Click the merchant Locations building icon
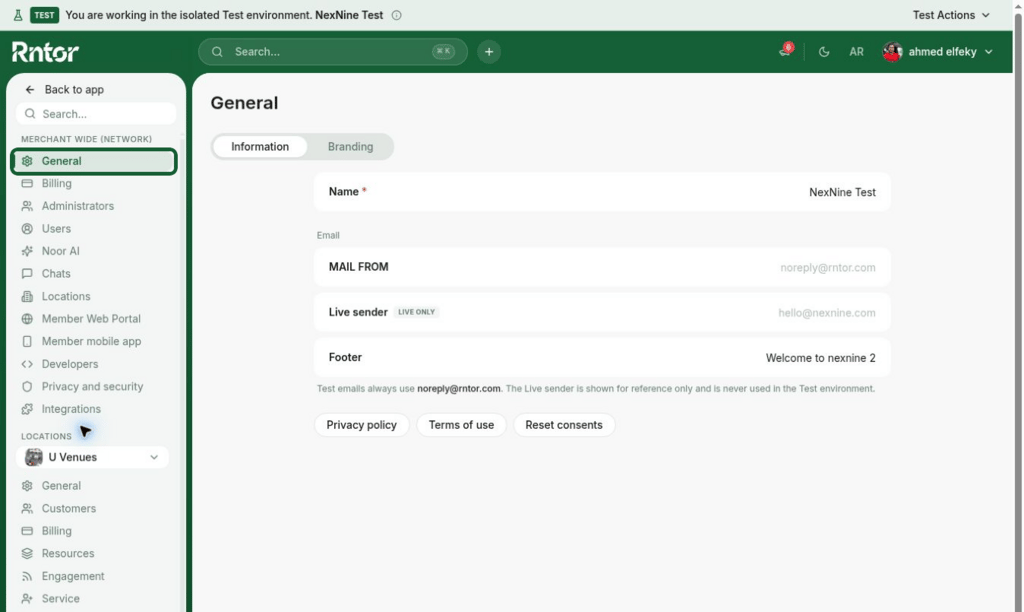 click(x=27, y=296)
